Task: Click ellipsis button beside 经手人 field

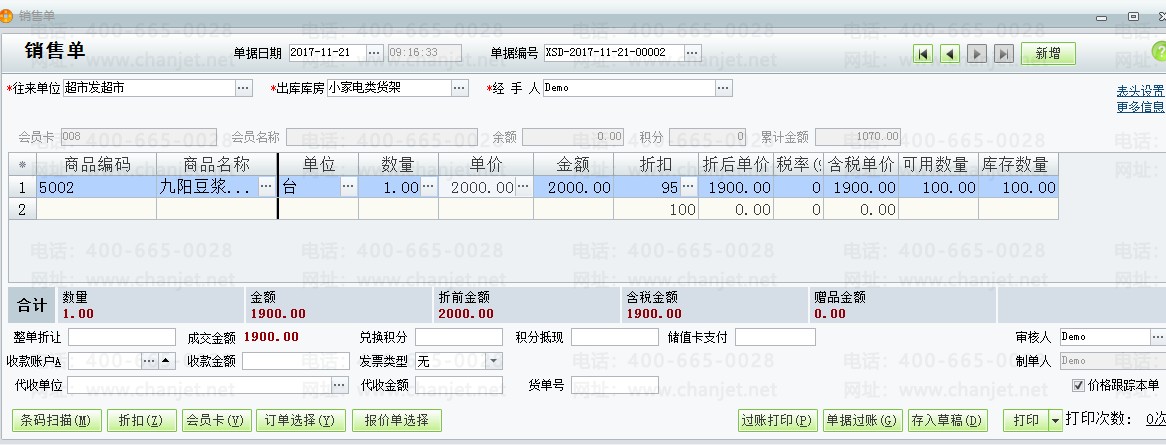Action: click(x=724, y=88)
